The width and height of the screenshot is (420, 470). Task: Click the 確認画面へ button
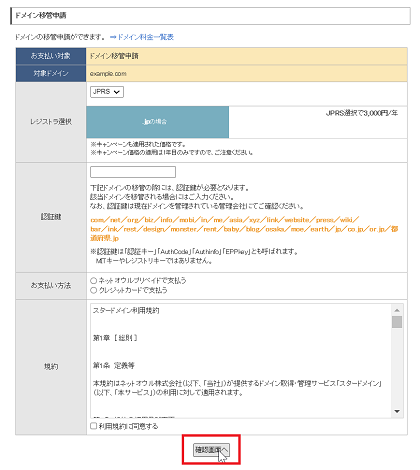click(211, 450)
